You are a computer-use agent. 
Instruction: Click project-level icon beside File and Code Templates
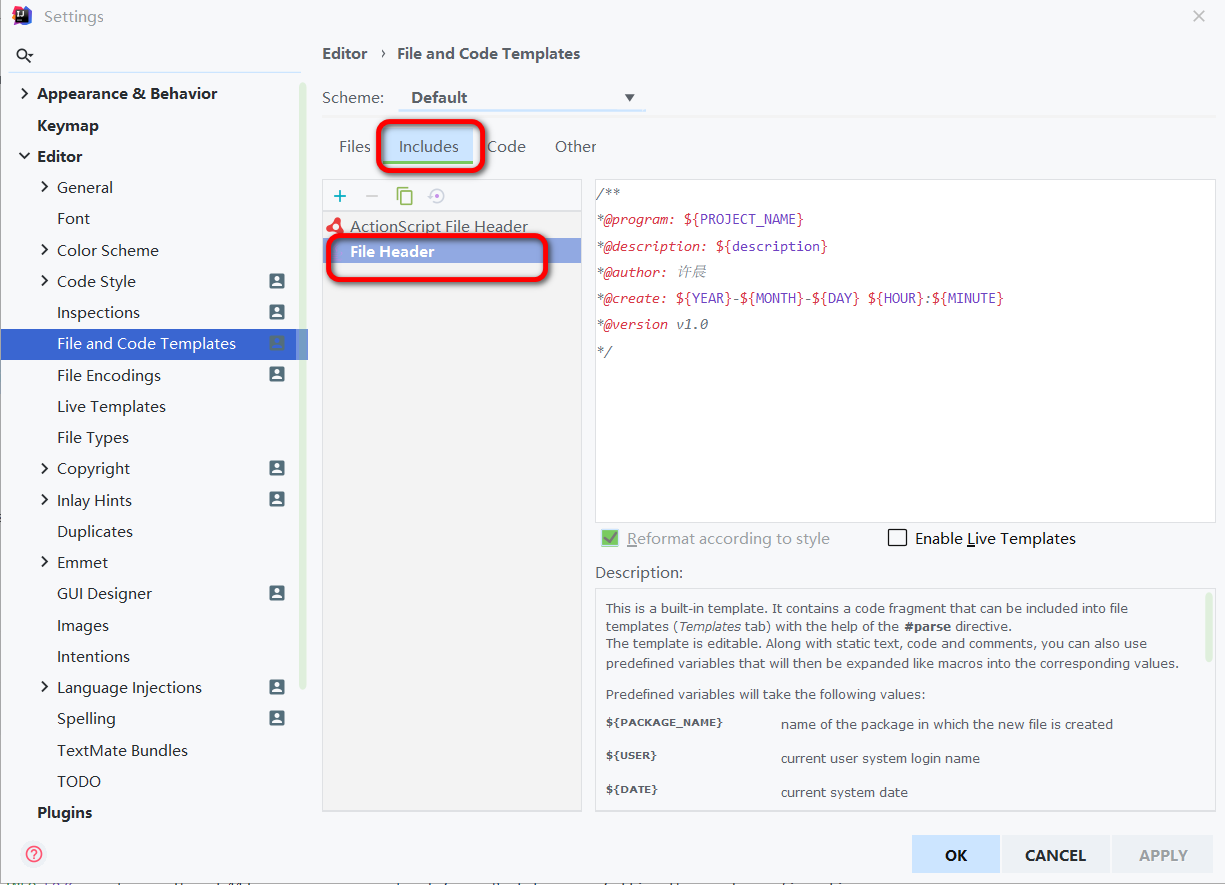click(x=277, y=343)
